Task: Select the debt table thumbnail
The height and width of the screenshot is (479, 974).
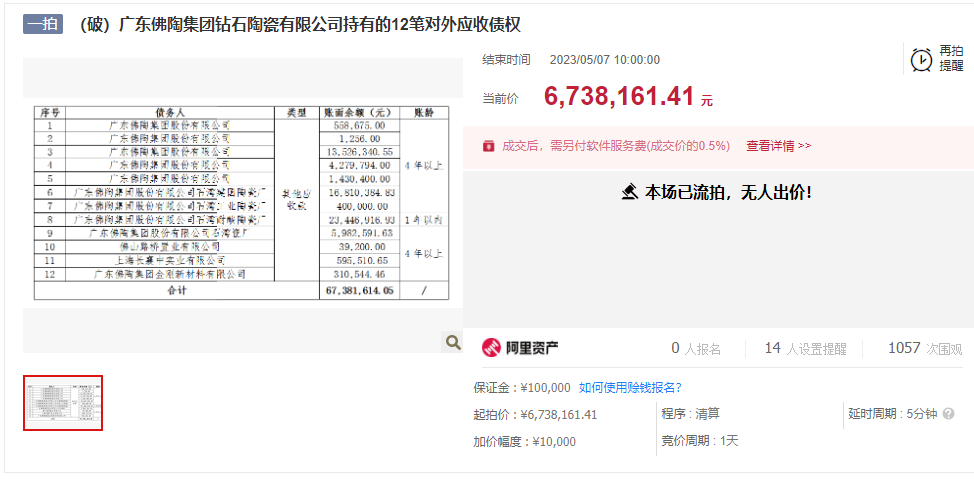Action: (63, 403)
